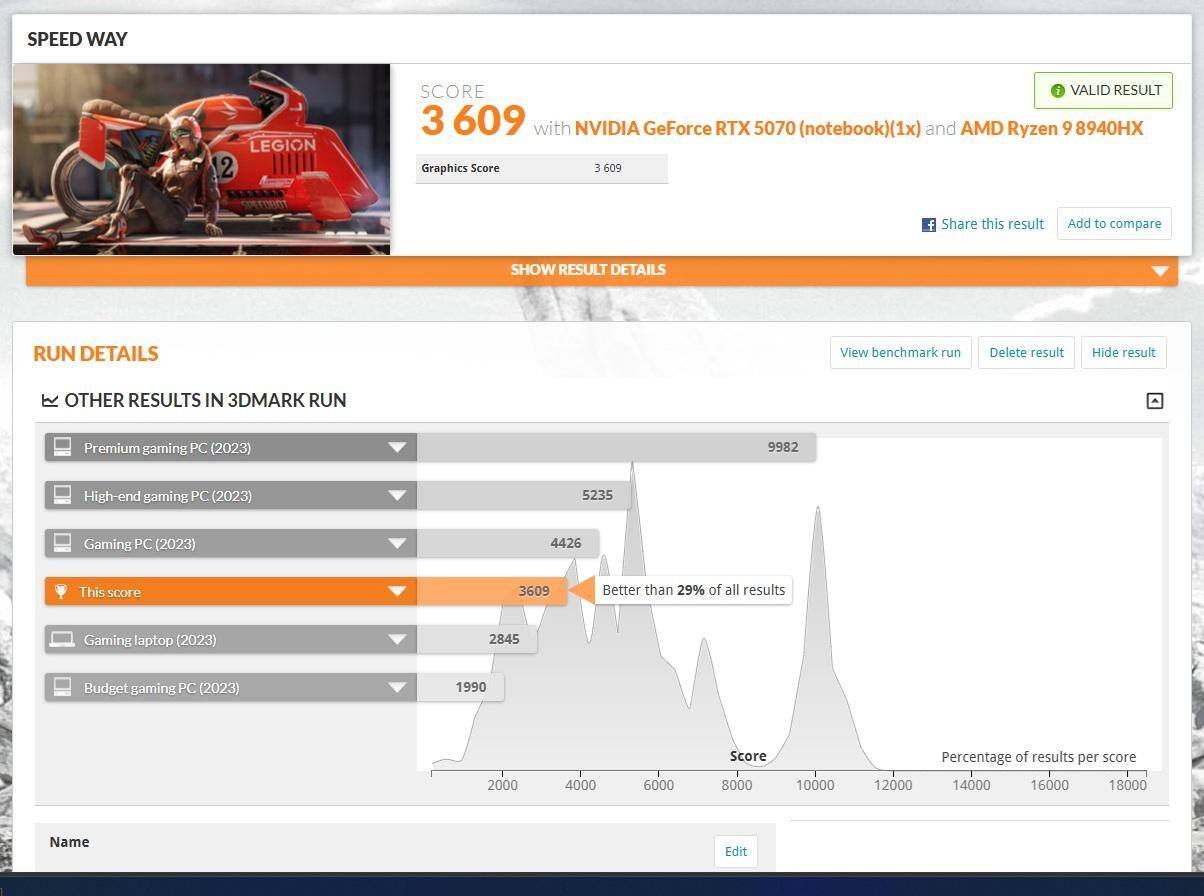Click the Hide result button
This screenshot has height=896, width=1204.
click(x=1123, y=352)
